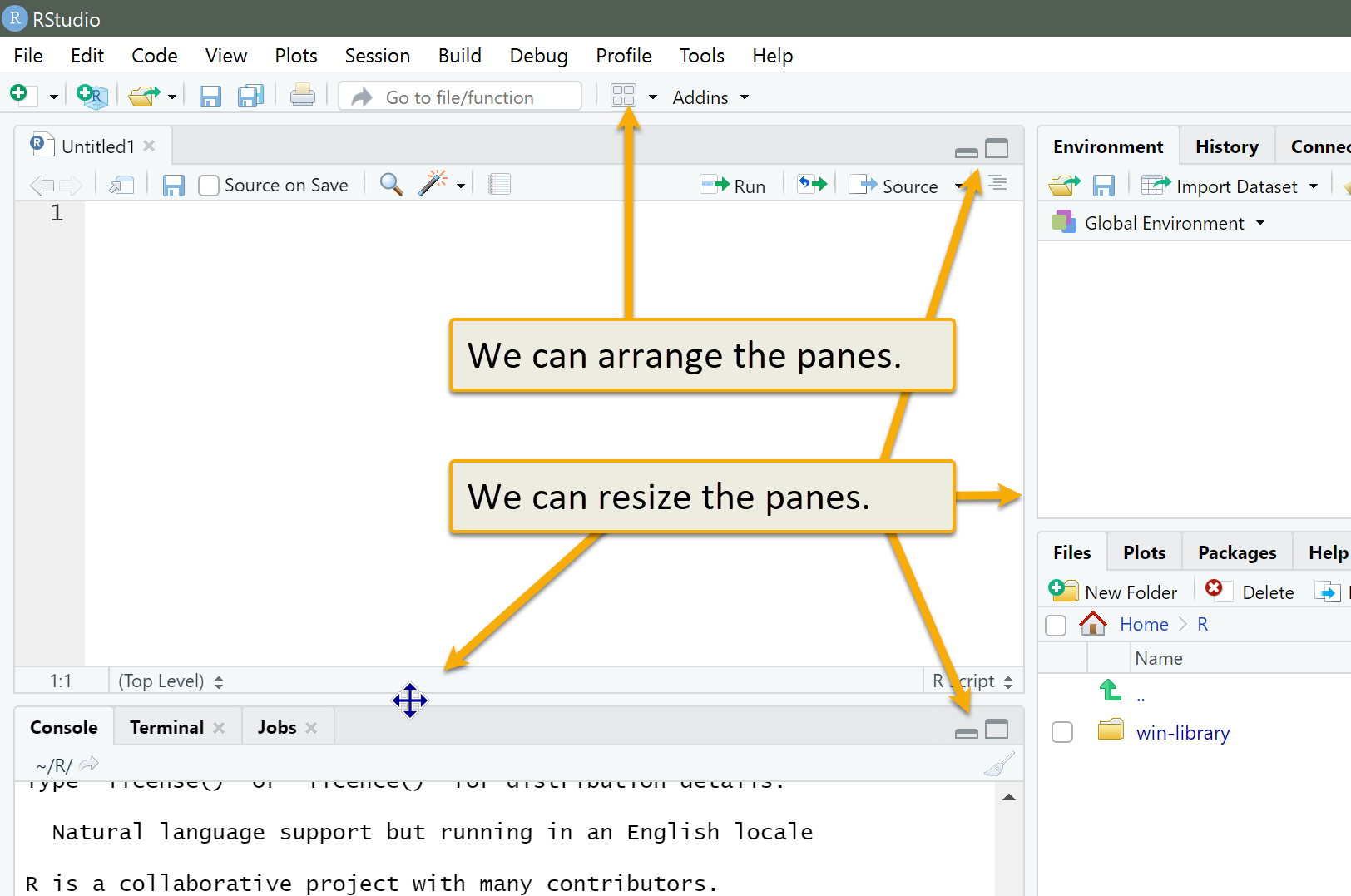Open the Addins dropdown
This screenshot has height=896, width=1351.
point(710,97)
